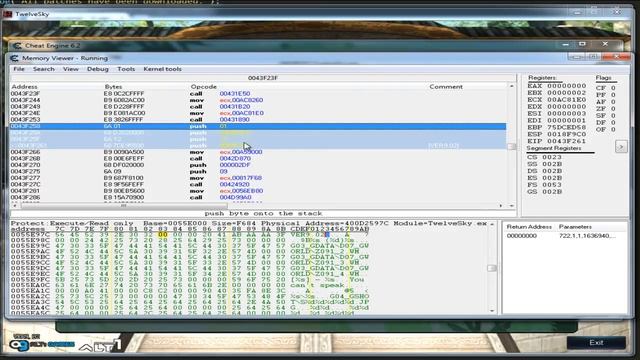
Task: Select the row at address 0043F266
Action: pyautogui.click(x=258, y=152)
